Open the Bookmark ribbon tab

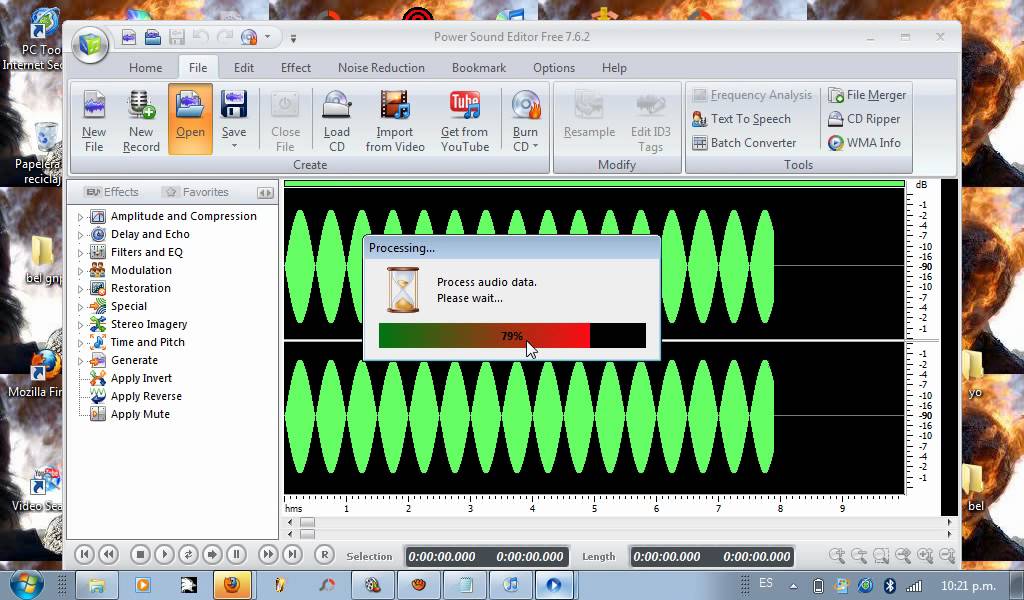[x=479, y=68]
